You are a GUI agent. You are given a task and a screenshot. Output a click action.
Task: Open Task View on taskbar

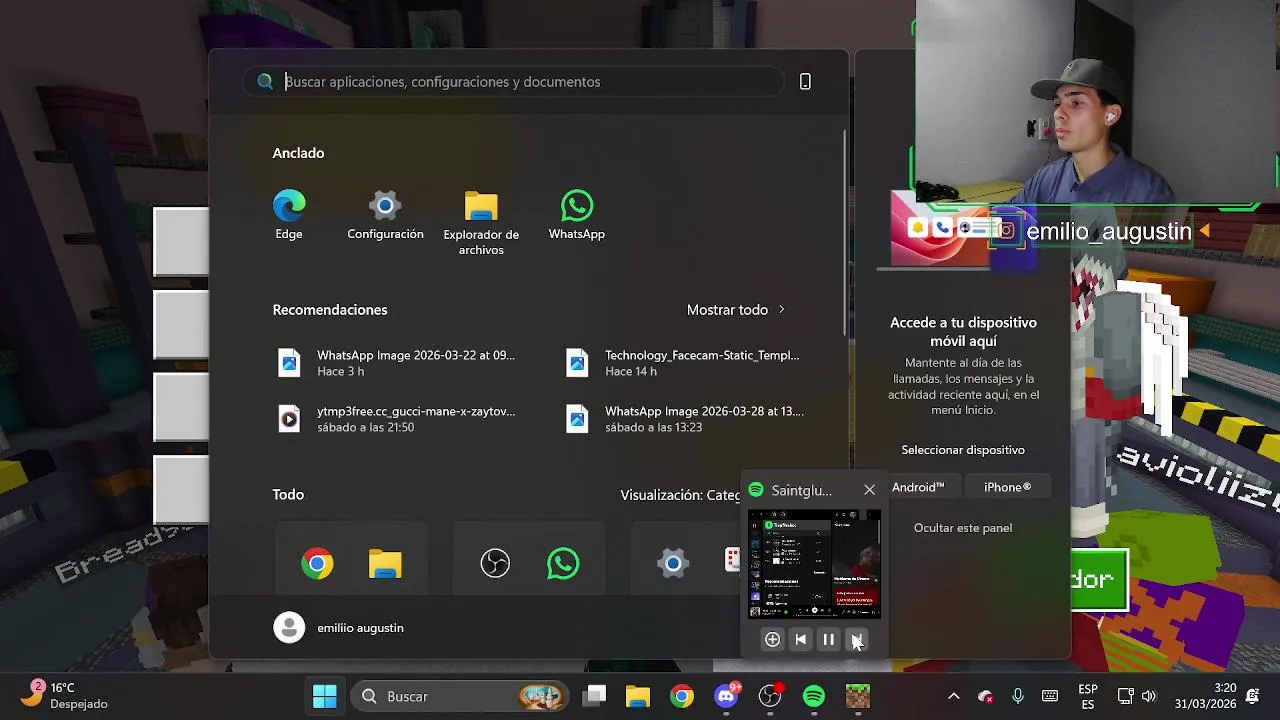click(595, 696)
